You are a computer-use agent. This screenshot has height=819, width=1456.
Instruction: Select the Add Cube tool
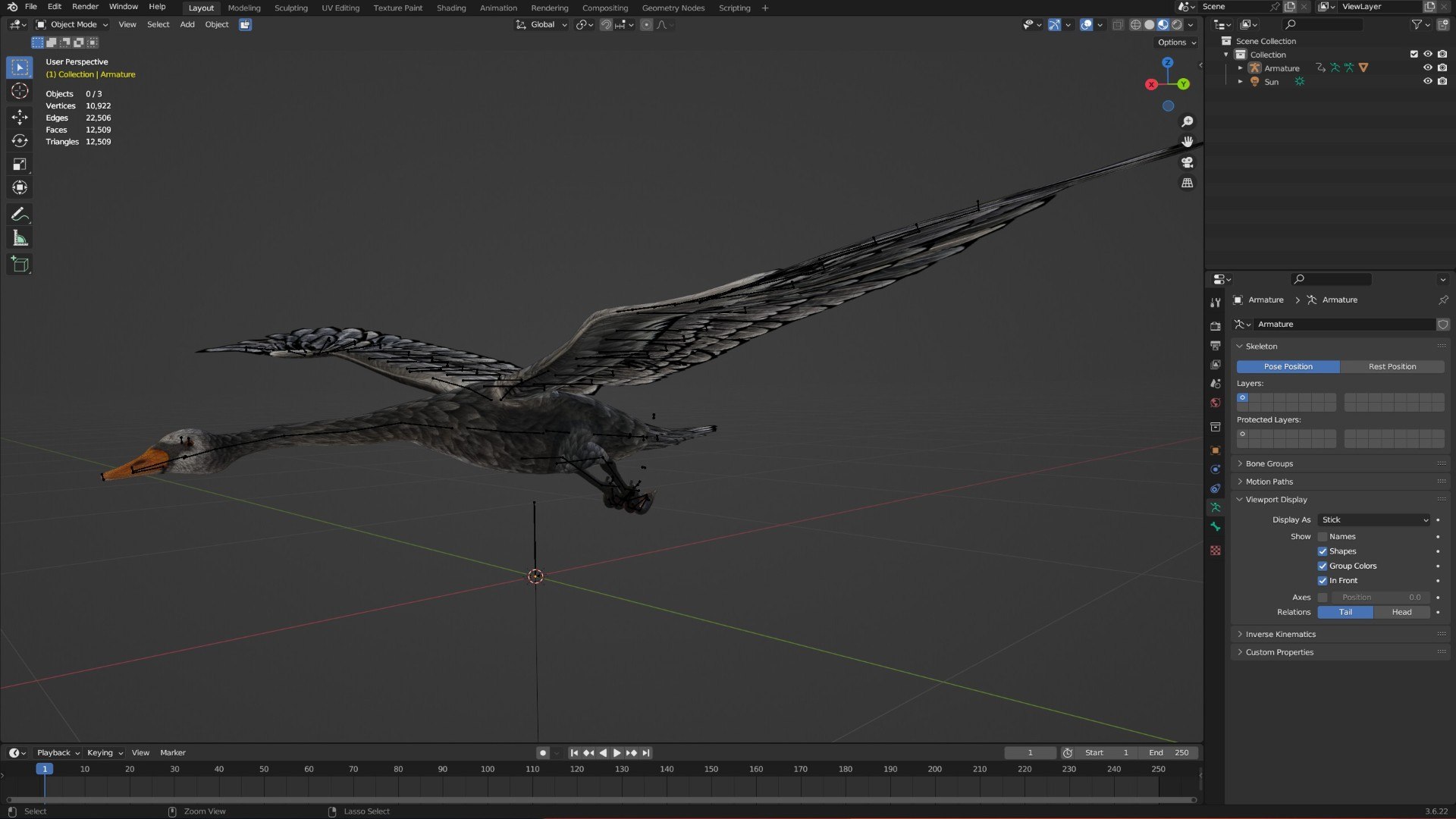(x=20, y=265)
